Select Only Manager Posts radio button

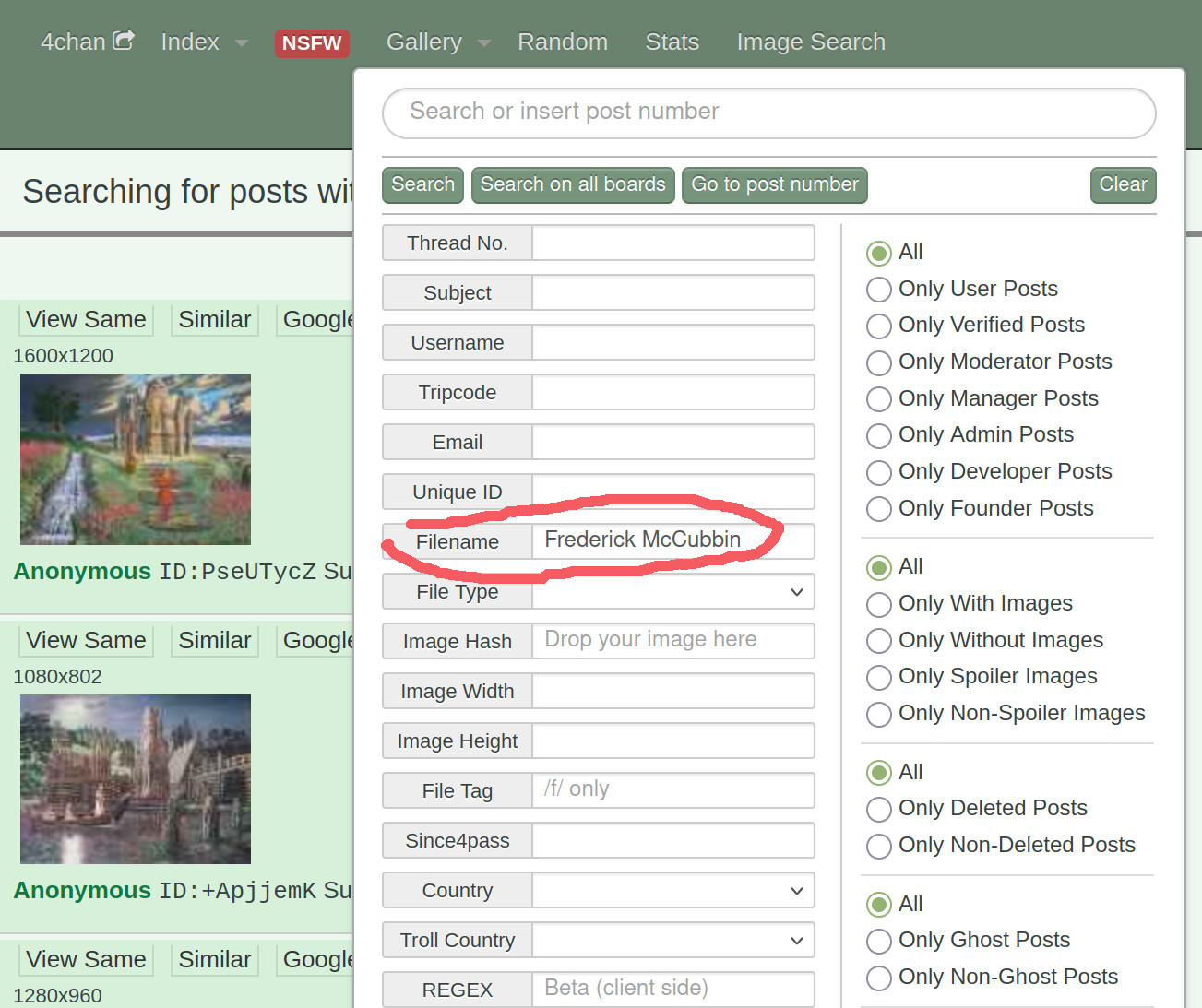879,399
